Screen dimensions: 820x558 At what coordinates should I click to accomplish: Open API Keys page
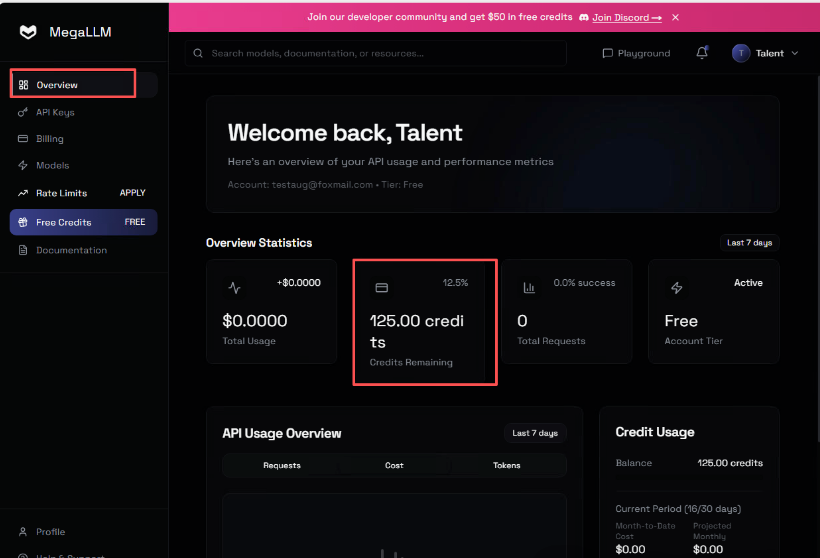pyautogui.click(x=84, y=112)
